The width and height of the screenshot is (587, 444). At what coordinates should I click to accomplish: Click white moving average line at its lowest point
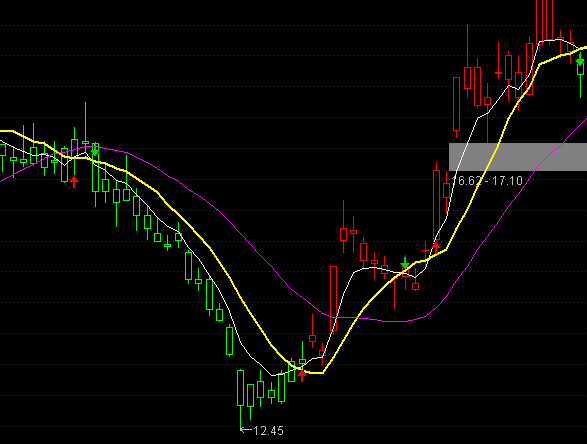[273, 375]
